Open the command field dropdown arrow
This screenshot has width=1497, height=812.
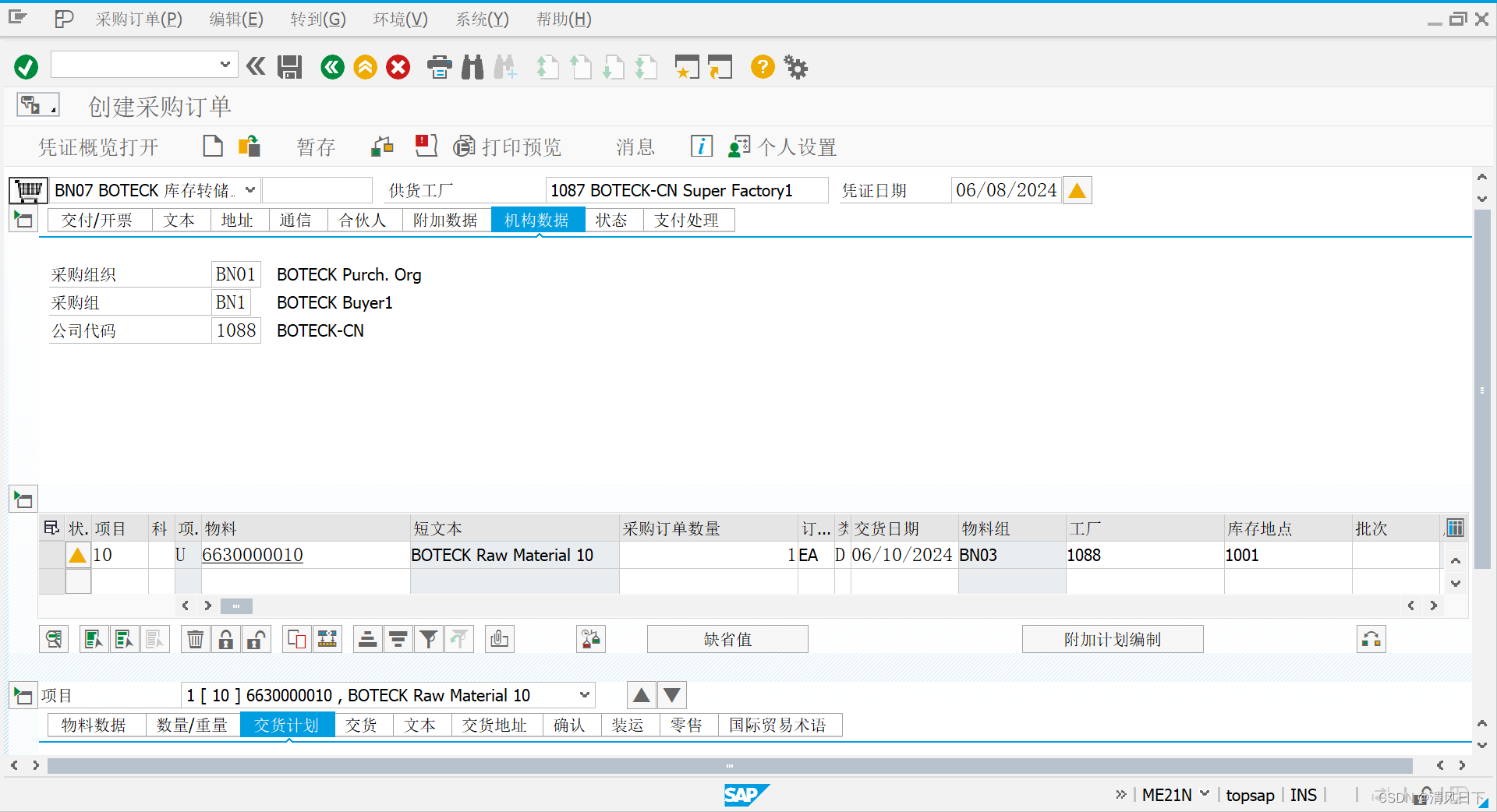(225, 64)
